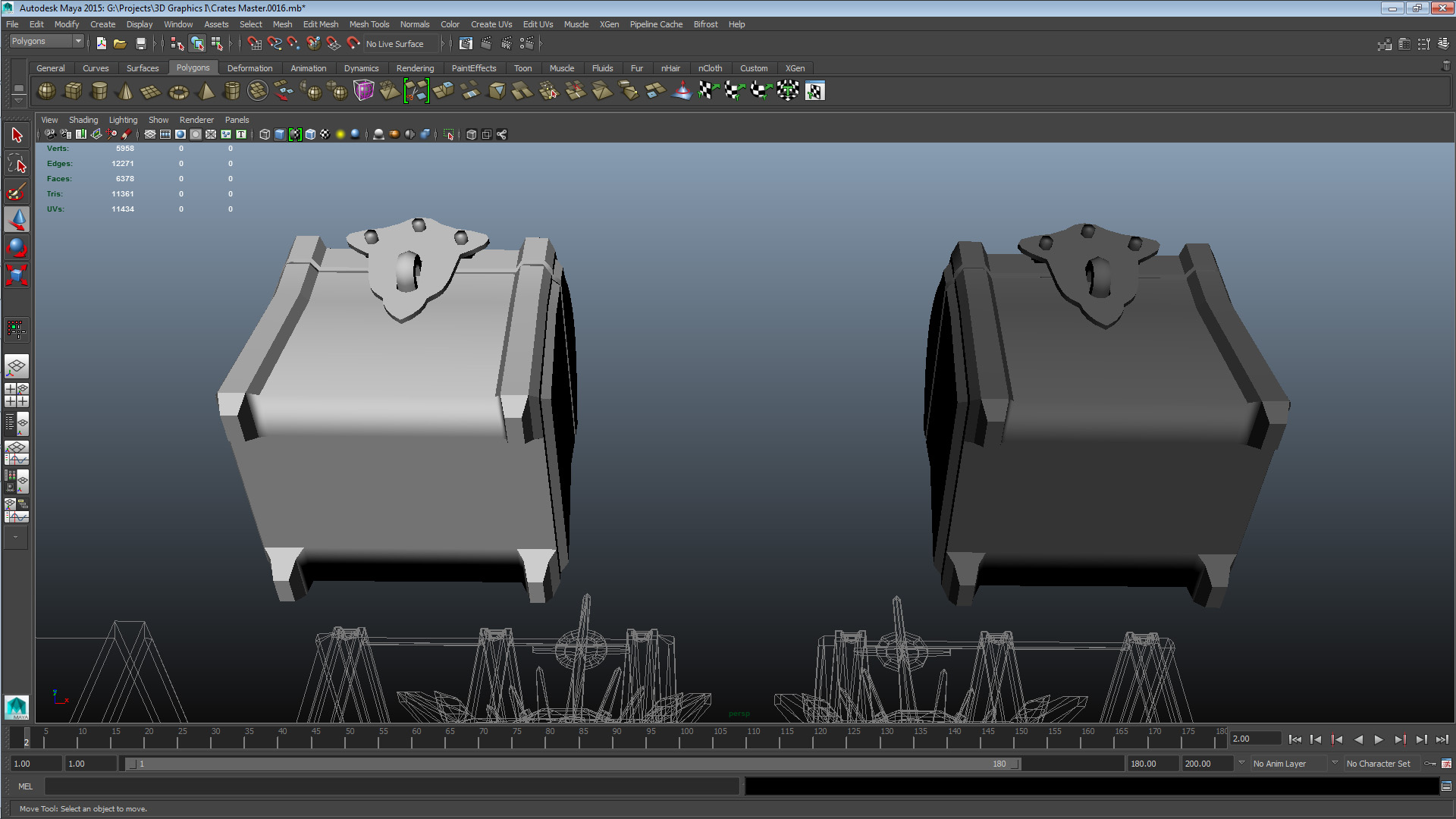Click the open scene folder icon

tap(120, 44)
